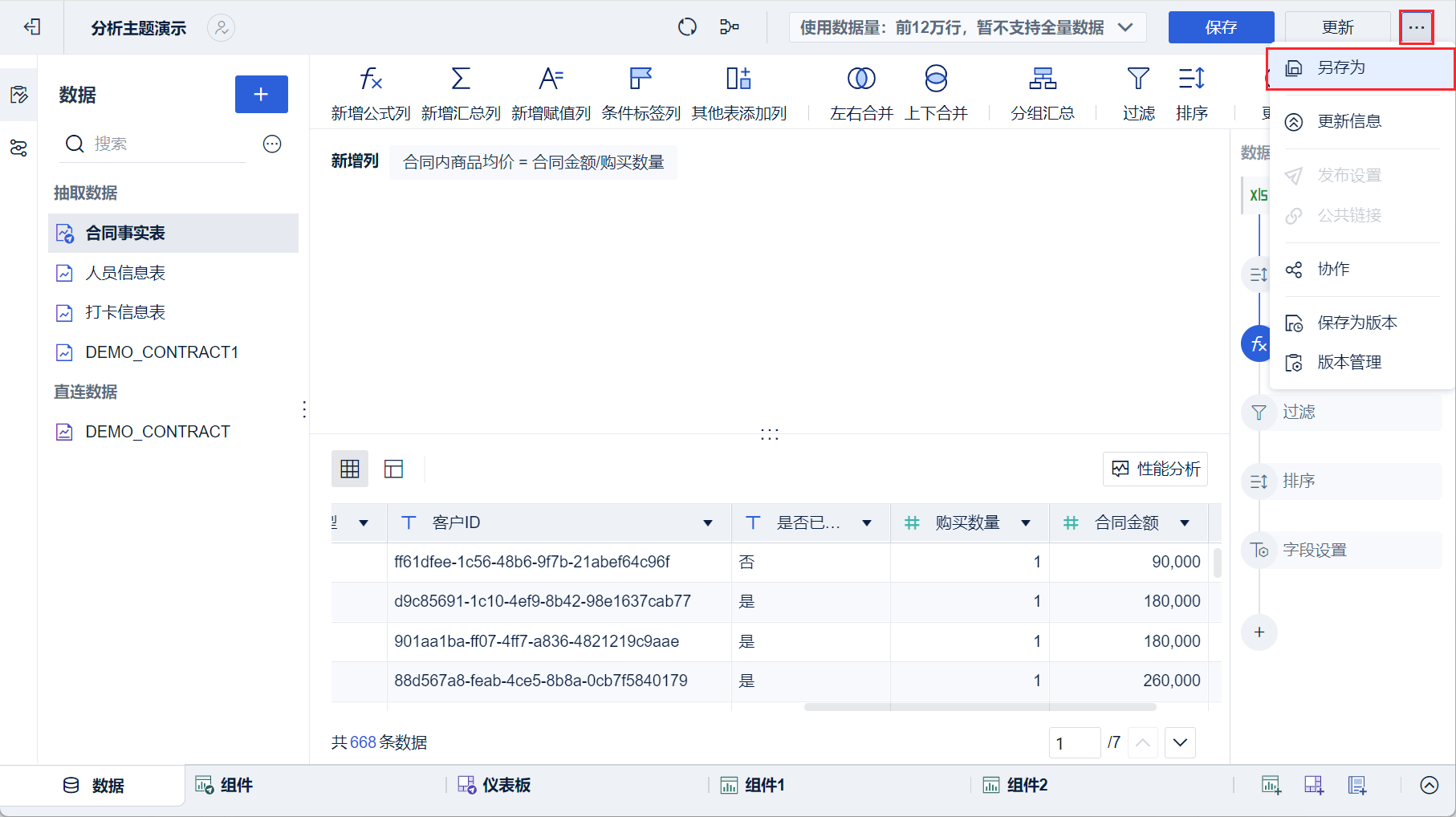The height and width of the screenshot is (817, 1456).
Task: Click the exit back arrow icon
Action: click(32, 27)
